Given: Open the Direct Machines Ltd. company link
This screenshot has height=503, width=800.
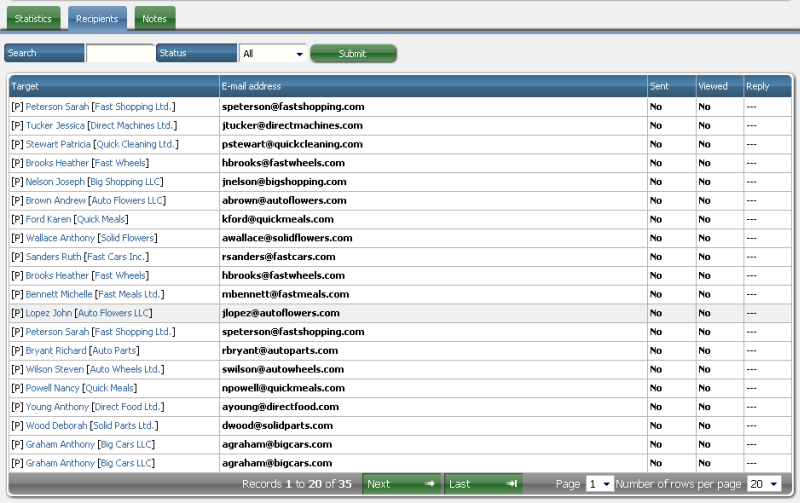Looking at the screenshot, I should [132, 125].
